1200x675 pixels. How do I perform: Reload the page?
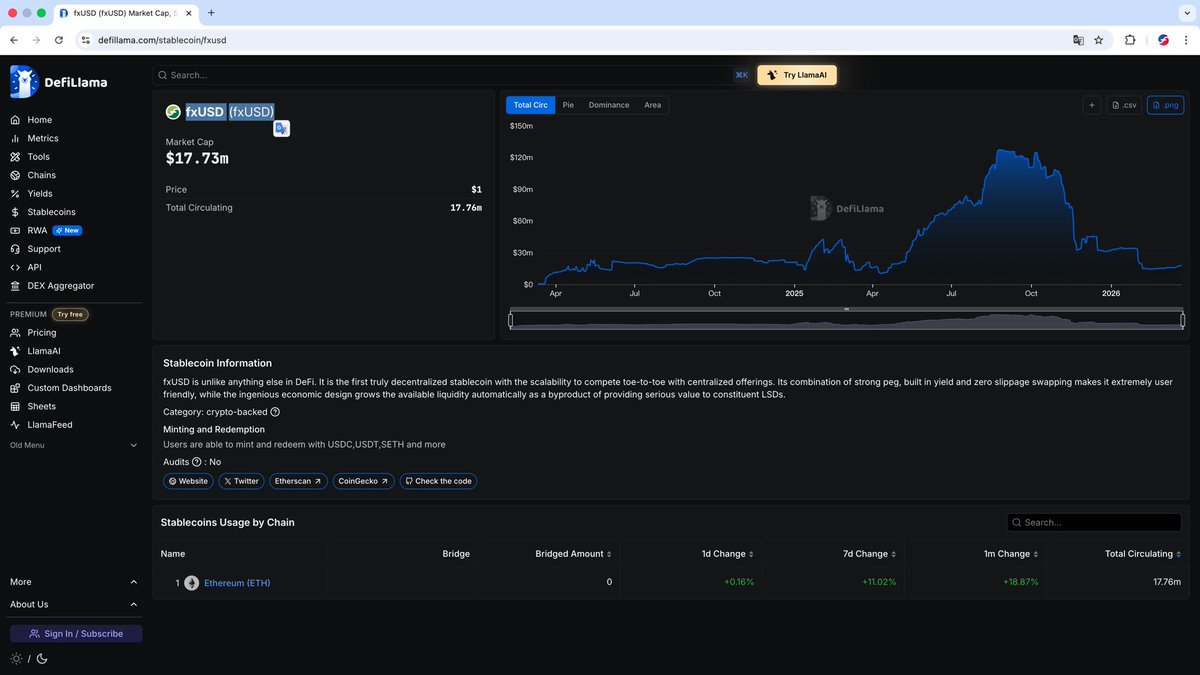tap(59, 40)
